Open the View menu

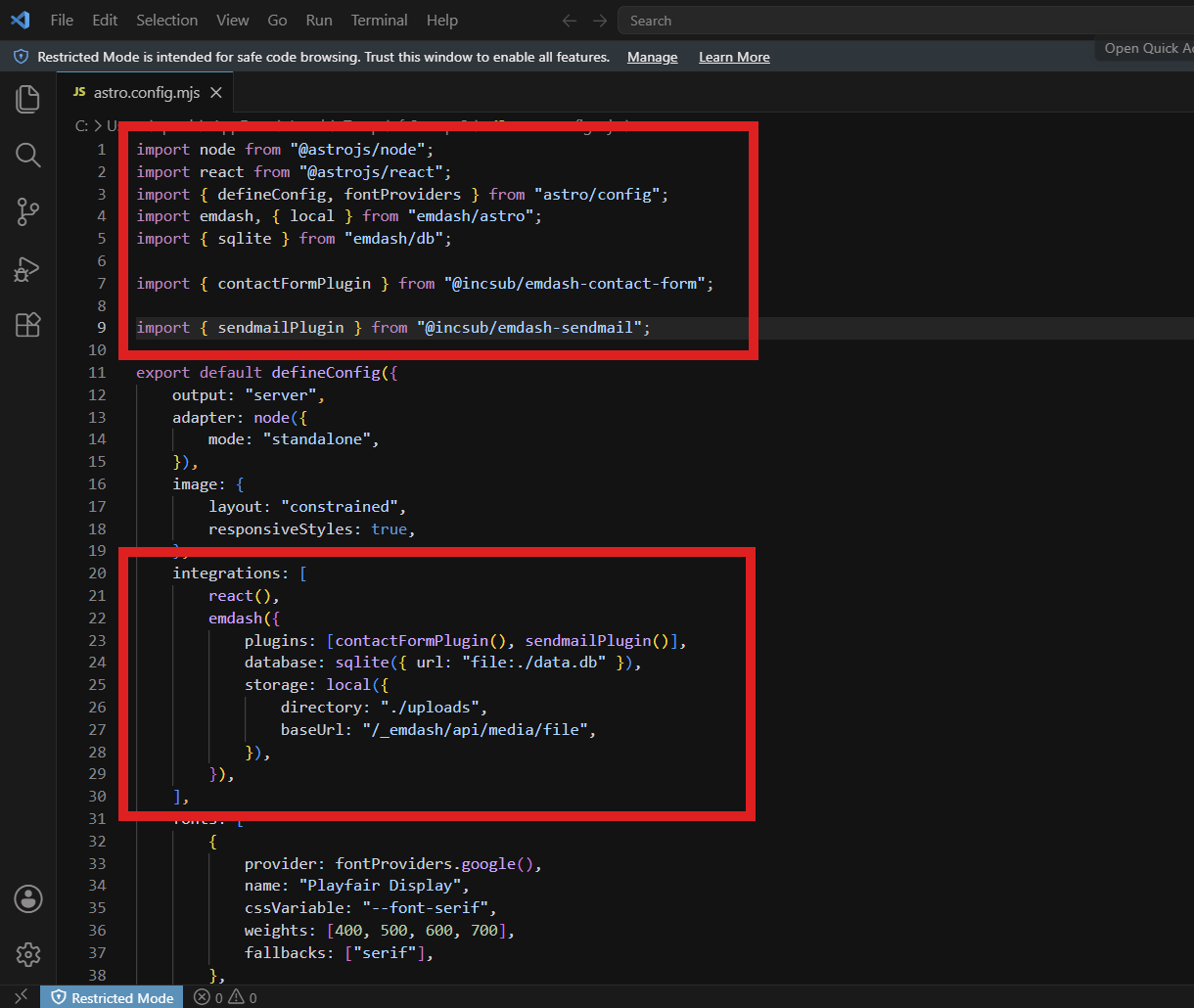tap(233, 20)
